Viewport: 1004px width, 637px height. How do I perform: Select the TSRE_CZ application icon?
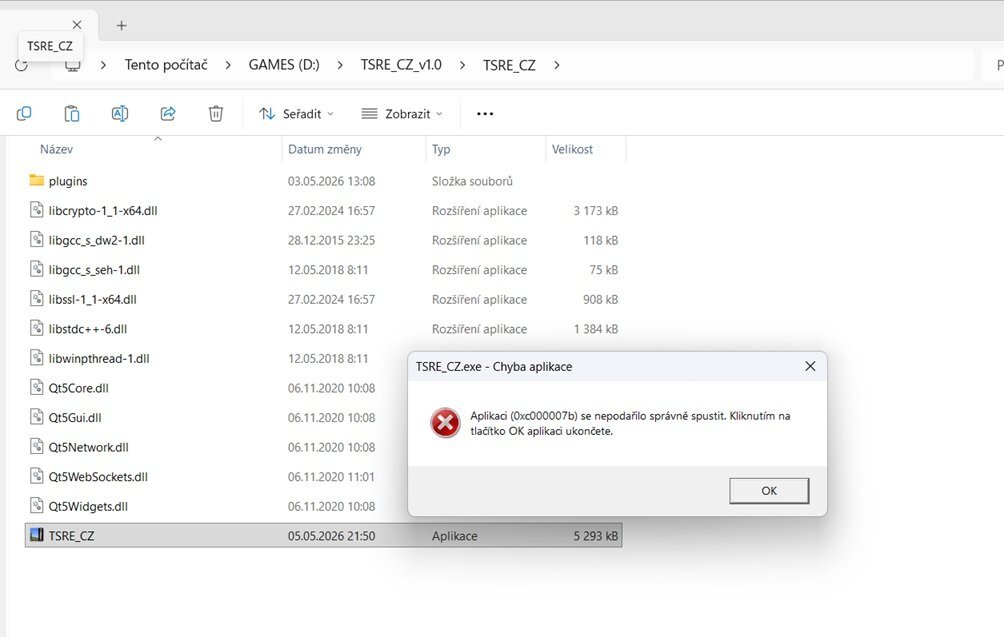click(x=37, y=535)
